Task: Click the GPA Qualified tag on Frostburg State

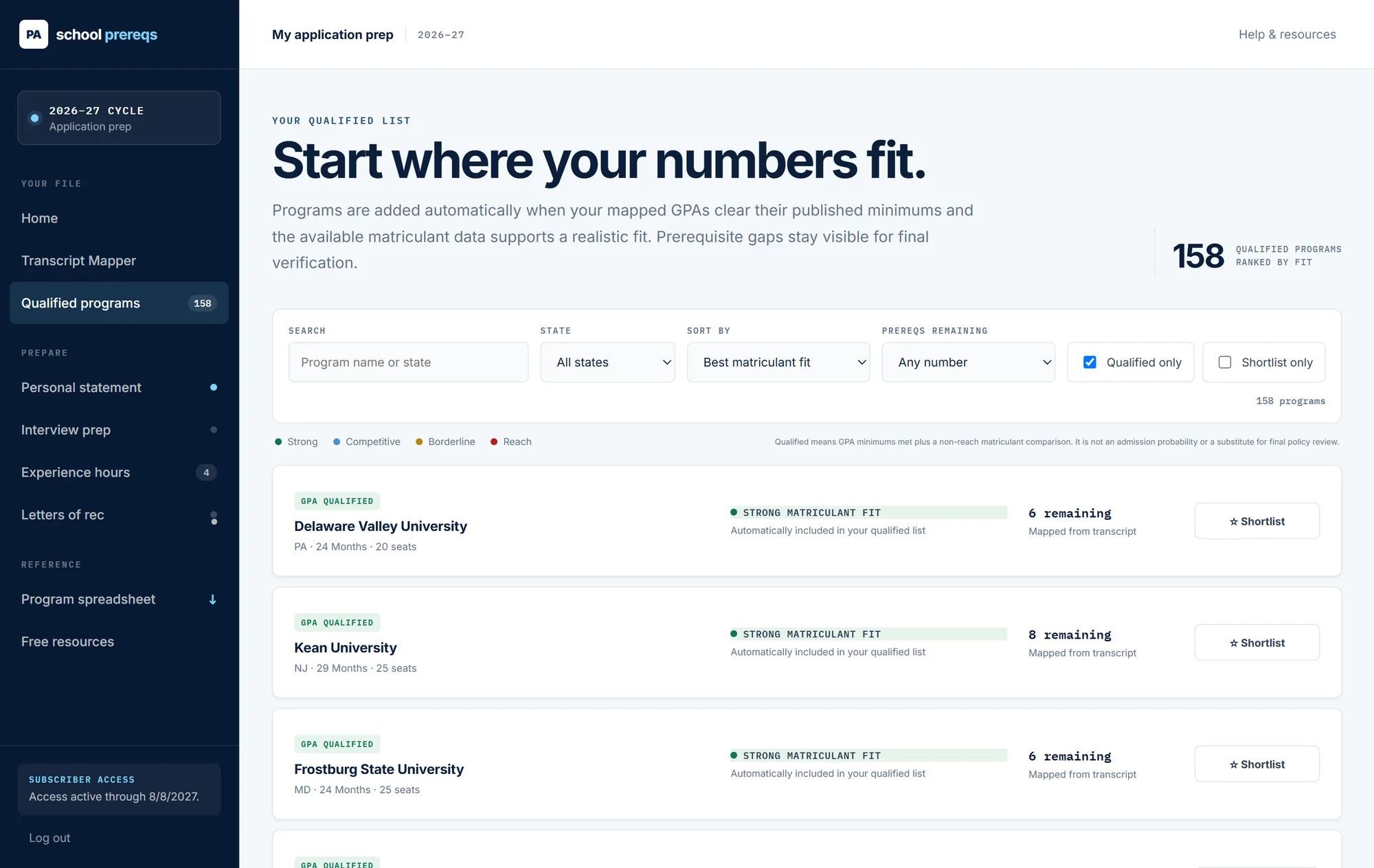Action: pos(337,744)
